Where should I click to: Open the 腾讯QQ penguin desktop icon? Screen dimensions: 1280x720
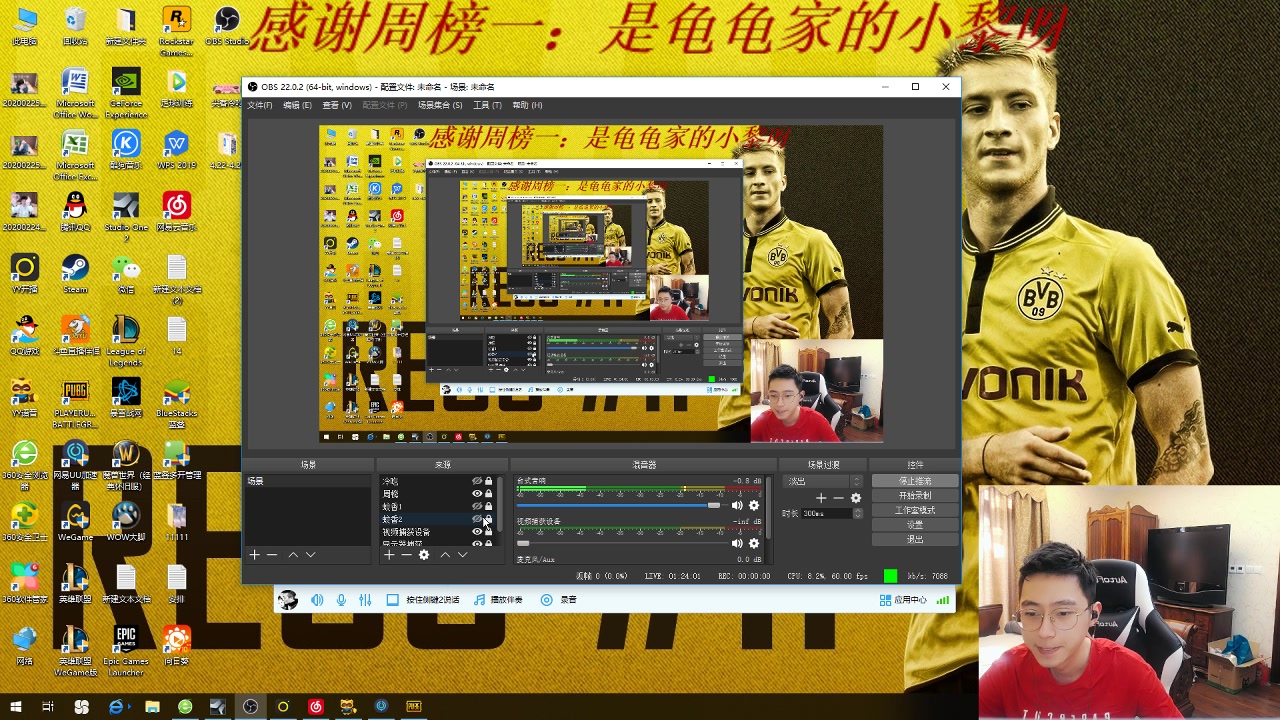pos(75,212)
